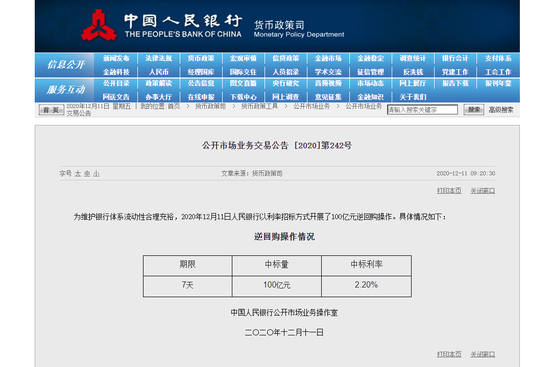The width and height of the screenshot is (550, 367).
Task: Click the 首页 home button
Action: [51, 110]
